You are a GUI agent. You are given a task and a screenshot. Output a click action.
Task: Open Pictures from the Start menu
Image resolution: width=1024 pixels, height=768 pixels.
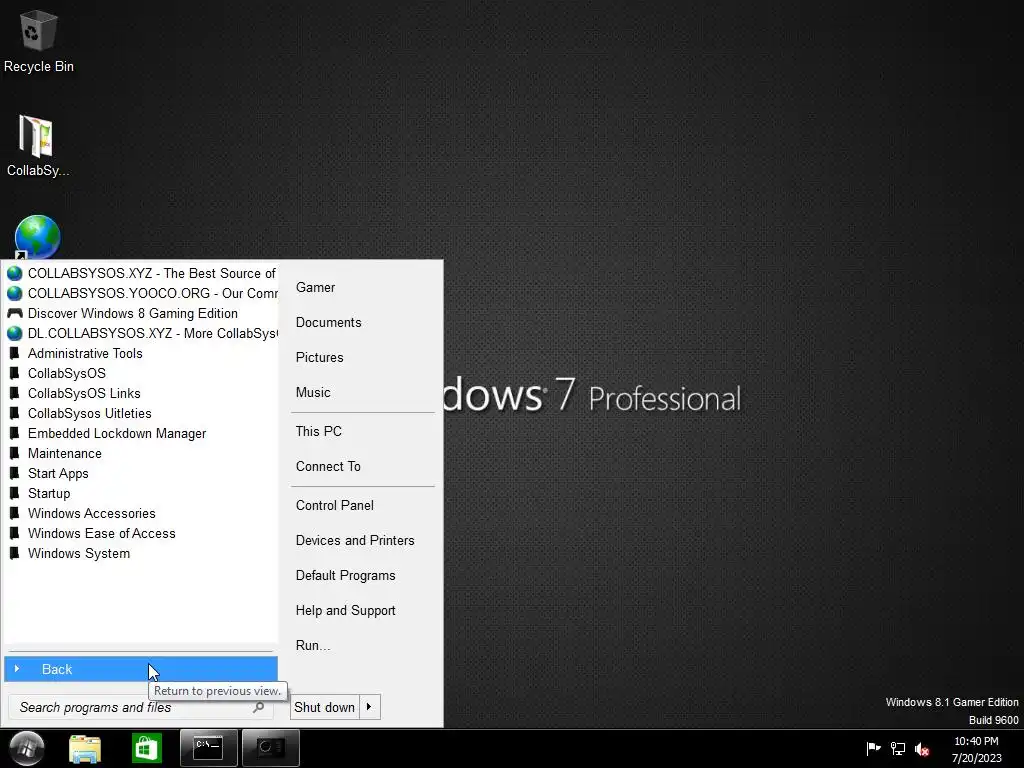click(362, 357)
